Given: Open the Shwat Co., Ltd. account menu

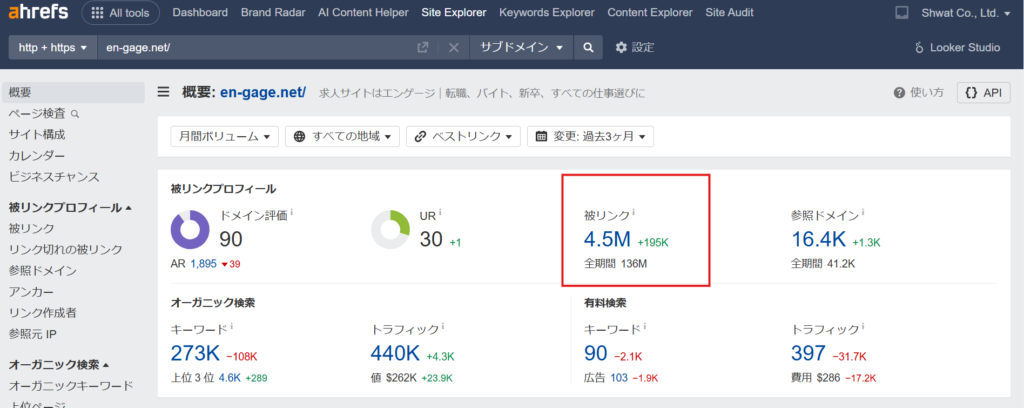Looking at the screenshot, I should pos(965,12).
